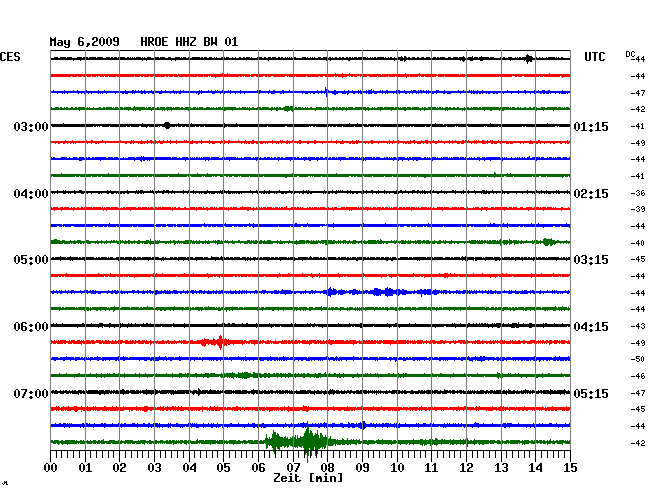Click the DC offset value -43

pyautogui.click(x=638, y=326)
